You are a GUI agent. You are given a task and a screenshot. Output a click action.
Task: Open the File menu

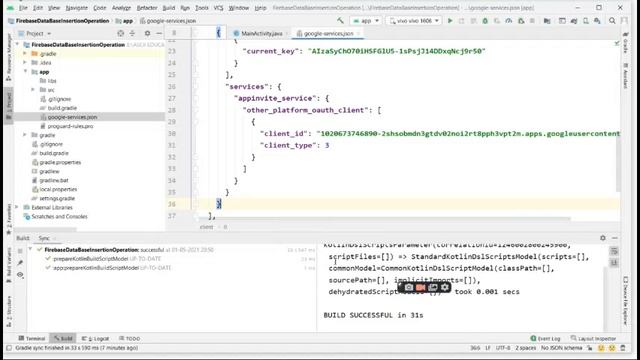tap(23, 8)
